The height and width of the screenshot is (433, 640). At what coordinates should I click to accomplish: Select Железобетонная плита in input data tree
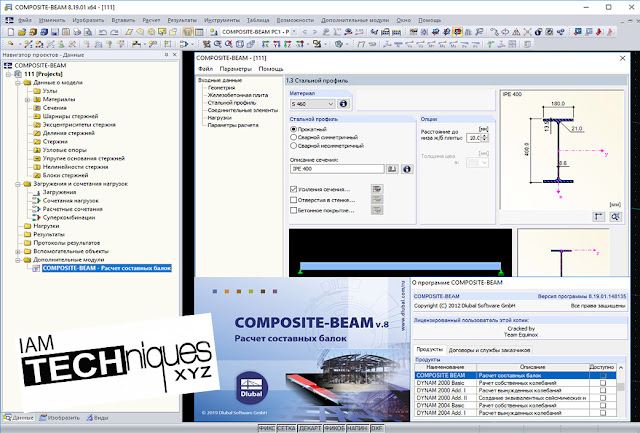pos(238,95)
